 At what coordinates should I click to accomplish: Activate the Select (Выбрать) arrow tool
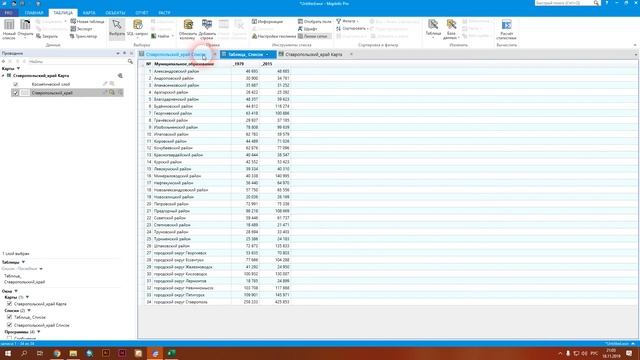pyautogui.click(x=117, y=29)
